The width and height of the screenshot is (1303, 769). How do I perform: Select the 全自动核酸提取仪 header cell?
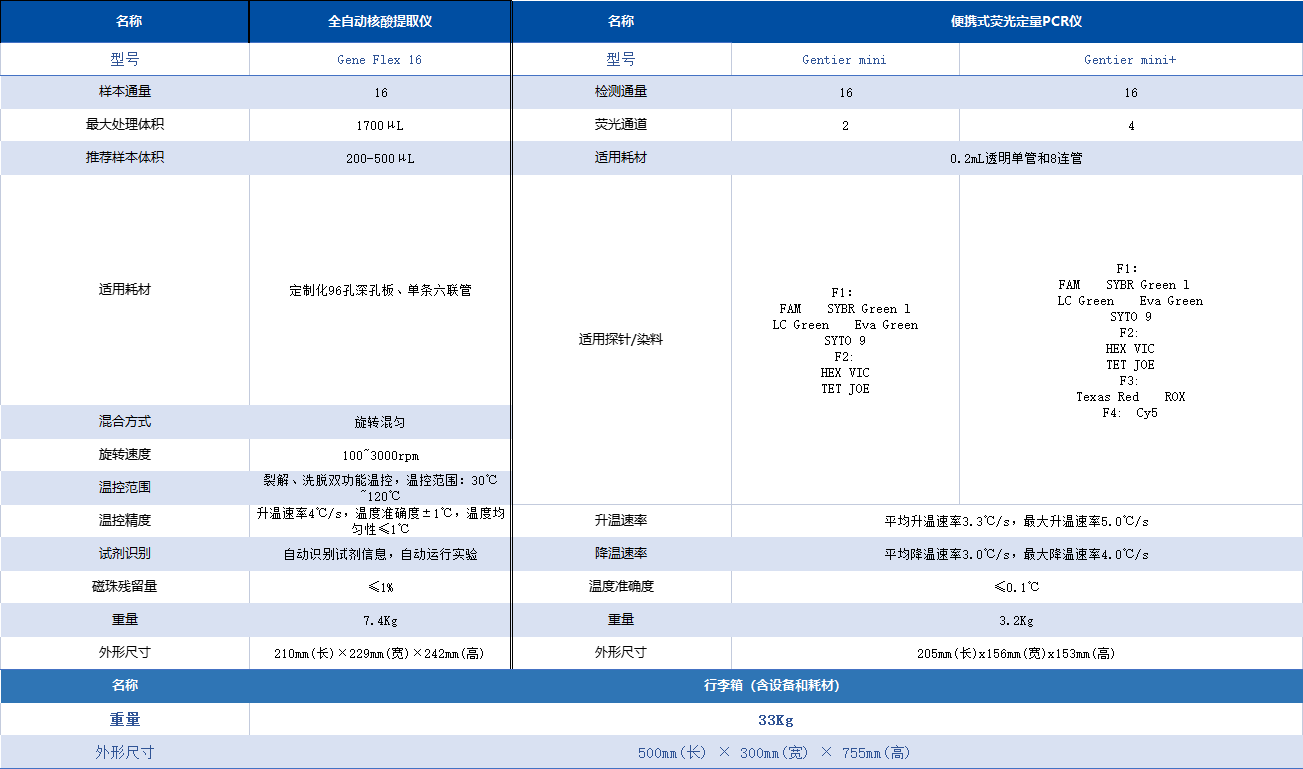tap(379, 21)
